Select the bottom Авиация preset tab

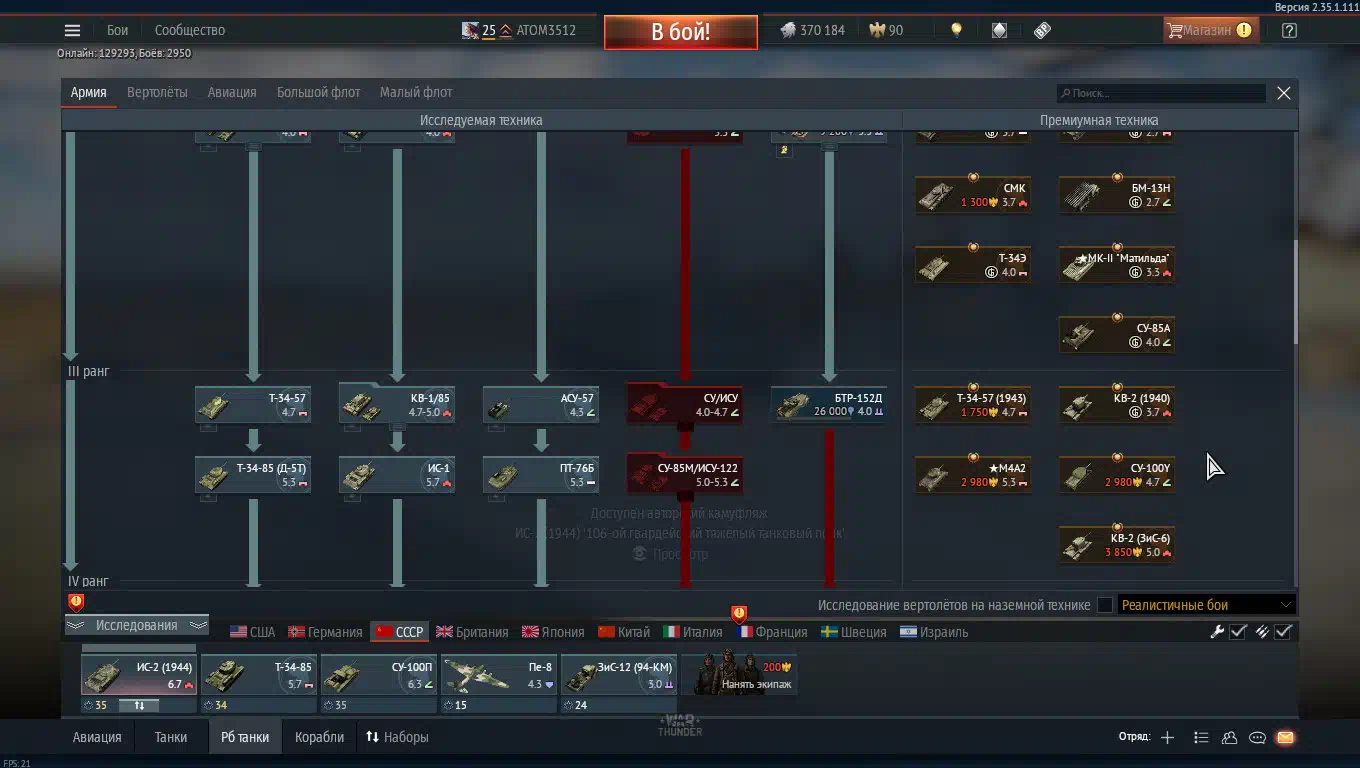pos(97,737)
